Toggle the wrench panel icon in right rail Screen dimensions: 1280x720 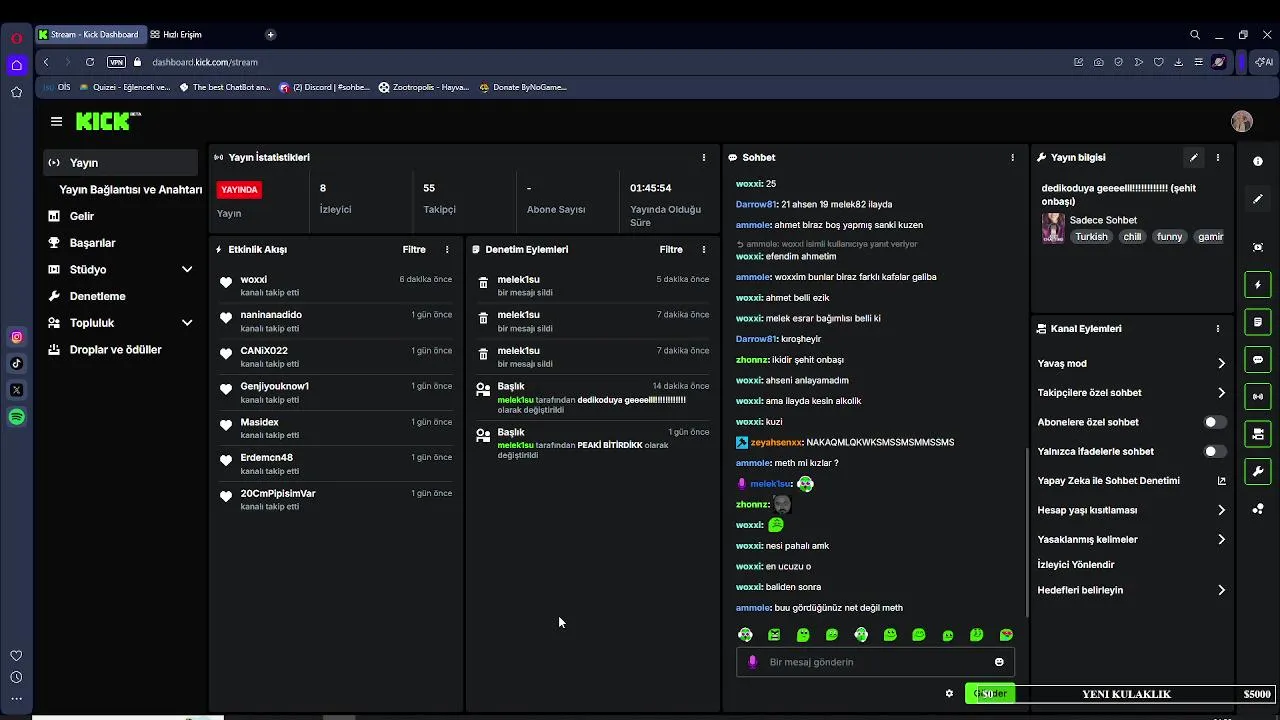1258,471
